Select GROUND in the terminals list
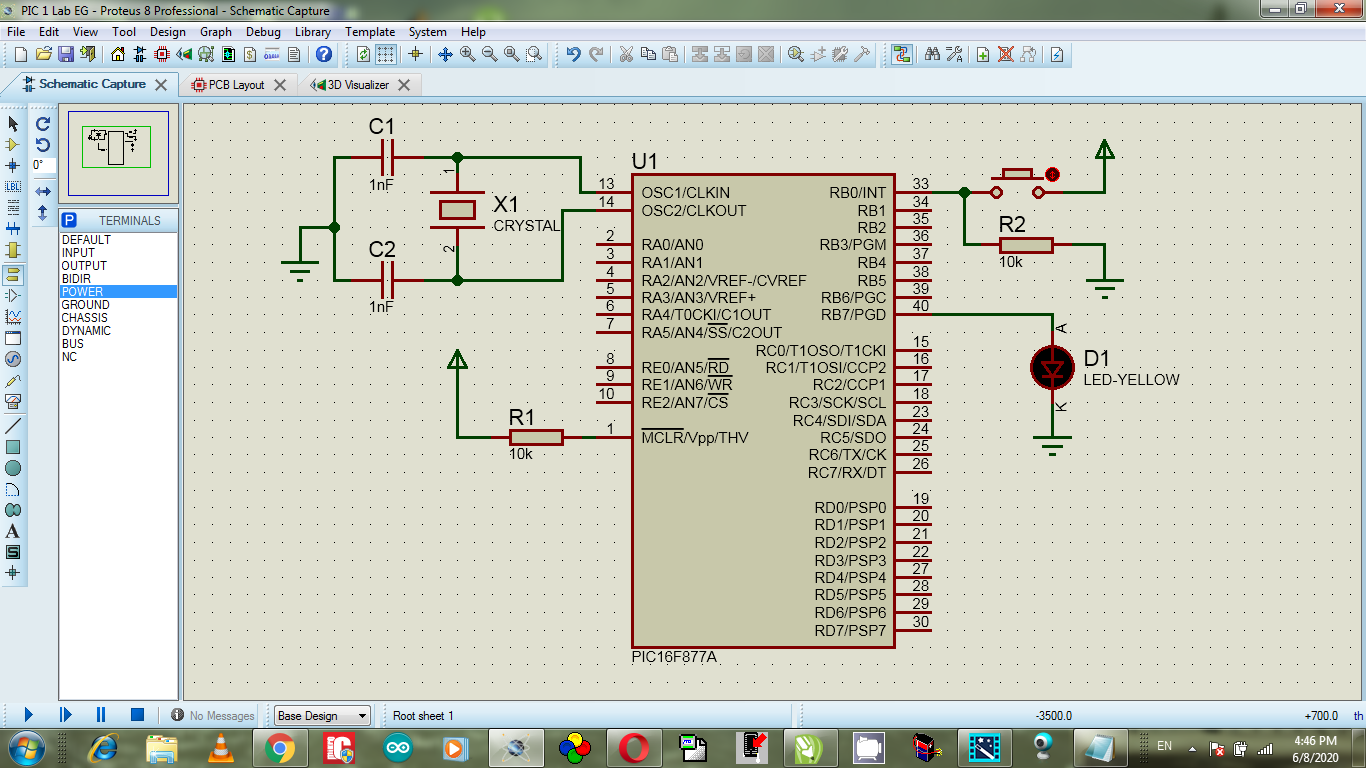Screen dimensions: 1366x768 (x=118, y=305)
